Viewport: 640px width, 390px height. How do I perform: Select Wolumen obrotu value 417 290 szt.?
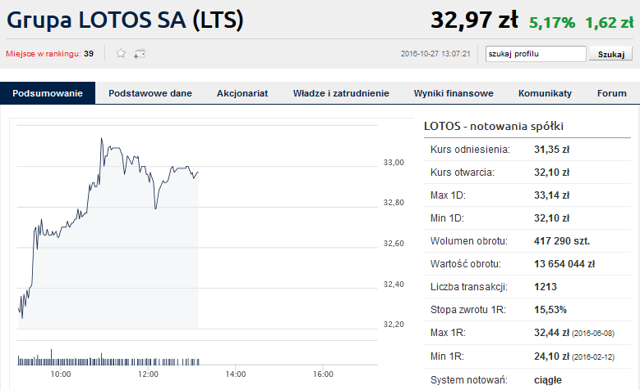point(562,241)
